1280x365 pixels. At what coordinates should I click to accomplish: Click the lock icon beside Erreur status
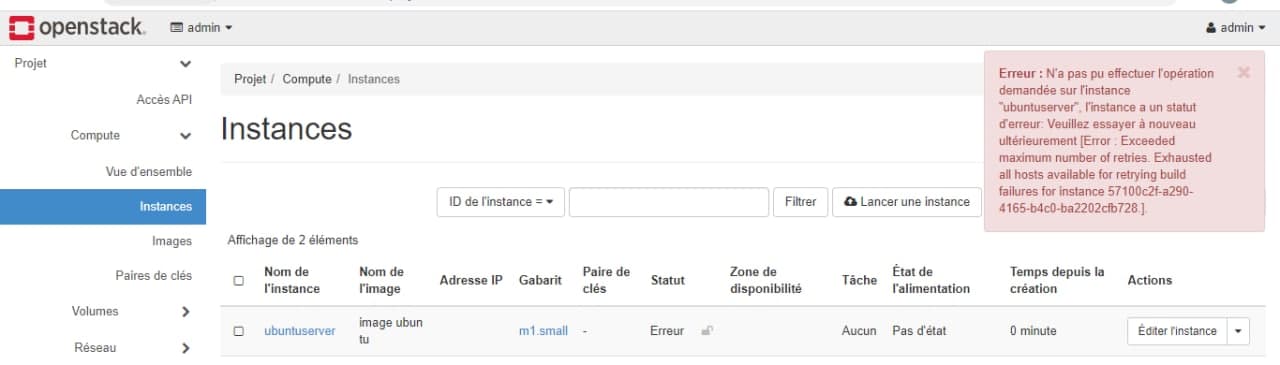coord(707,330)
